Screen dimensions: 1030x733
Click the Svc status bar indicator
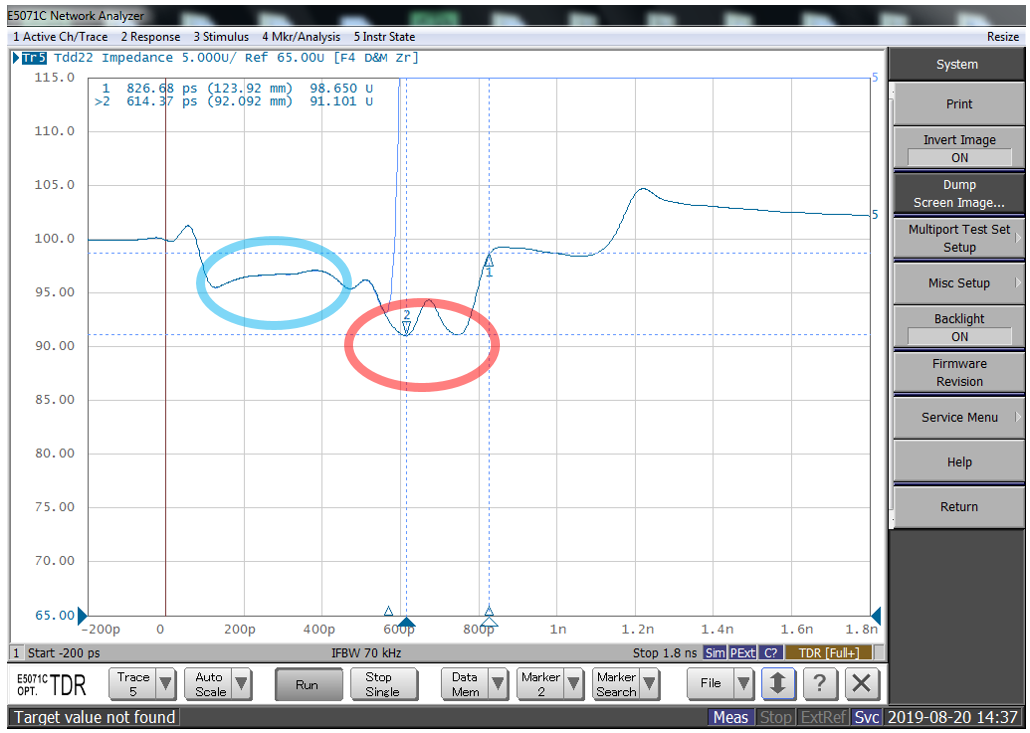point(866,717)
